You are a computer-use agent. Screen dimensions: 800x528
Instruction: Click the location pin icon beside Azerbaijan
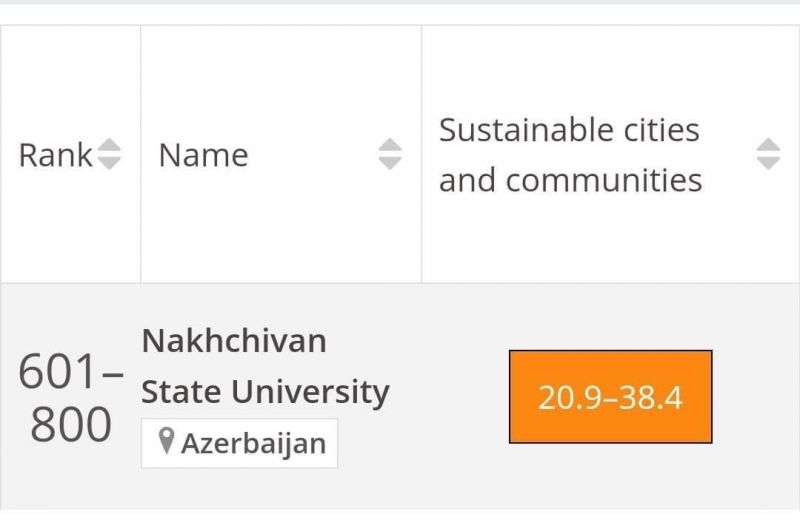tap(166, 441)
